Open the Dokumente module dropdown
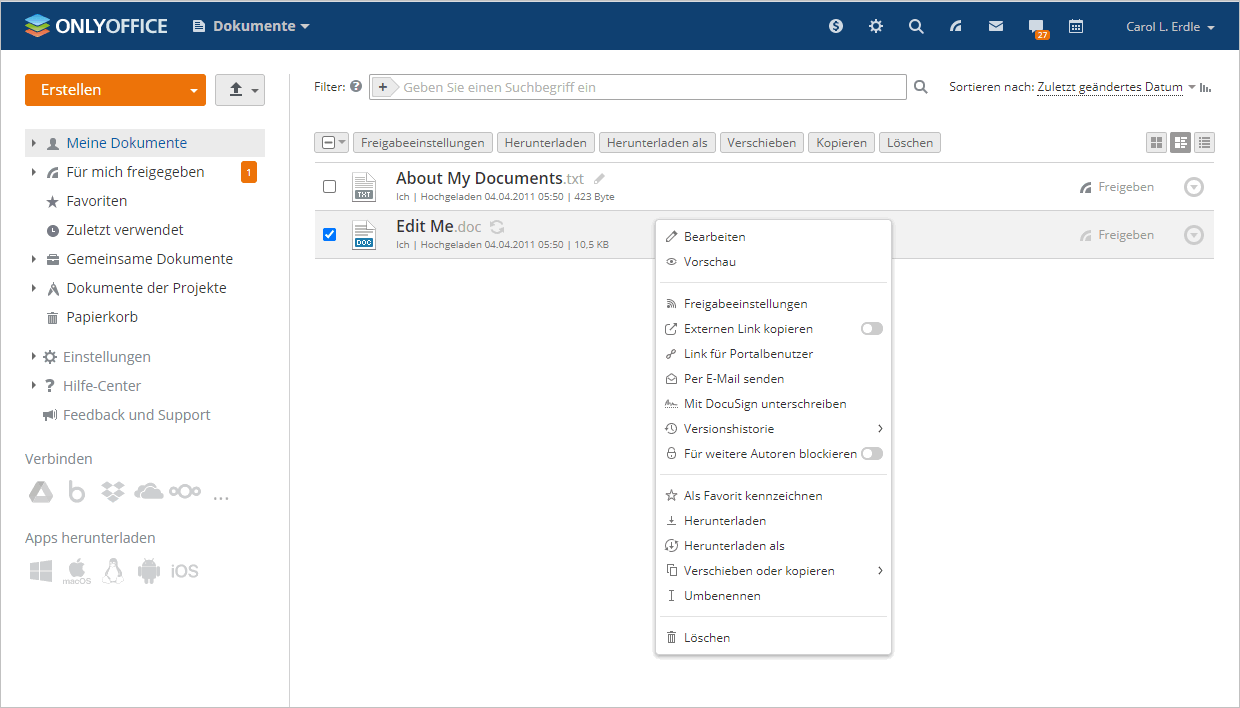The image size is (1240, 708). pyautogui.click(x=251, y=26)
